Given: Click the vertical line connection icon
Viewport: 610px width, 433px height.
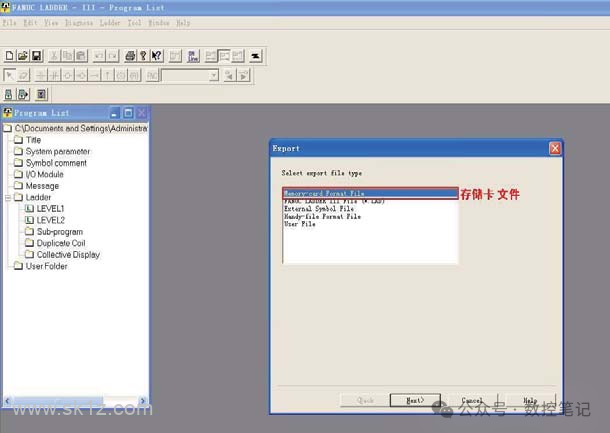Looking at the screenshot, I should coord(107,75).
